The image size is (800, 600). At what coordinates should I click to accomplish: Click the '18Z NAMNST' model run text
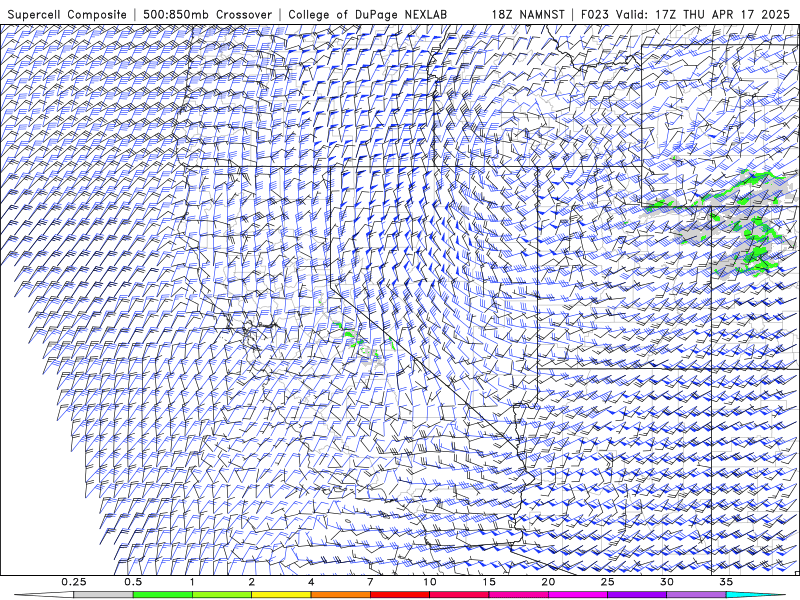click(x=528, y=14)
